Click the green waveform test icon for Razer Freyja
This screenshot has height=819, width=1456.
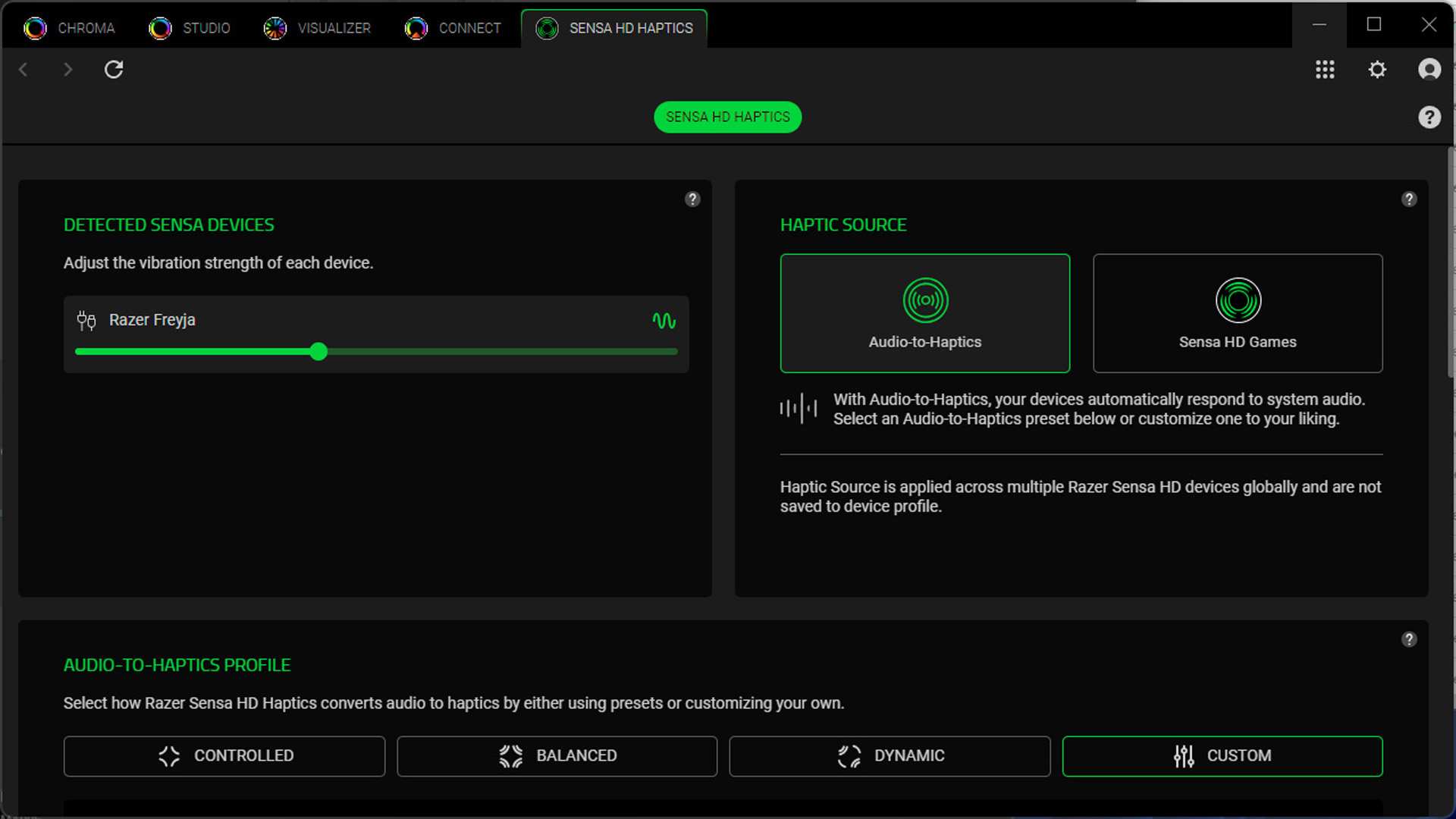pyautogui.click(x=664, y=321)
